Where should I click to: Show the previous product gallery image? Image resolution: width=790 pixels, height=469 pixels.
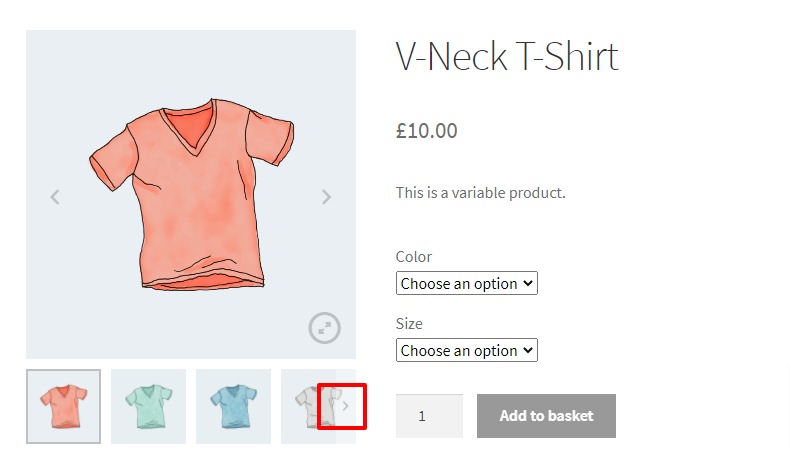[x=55, y=197]
